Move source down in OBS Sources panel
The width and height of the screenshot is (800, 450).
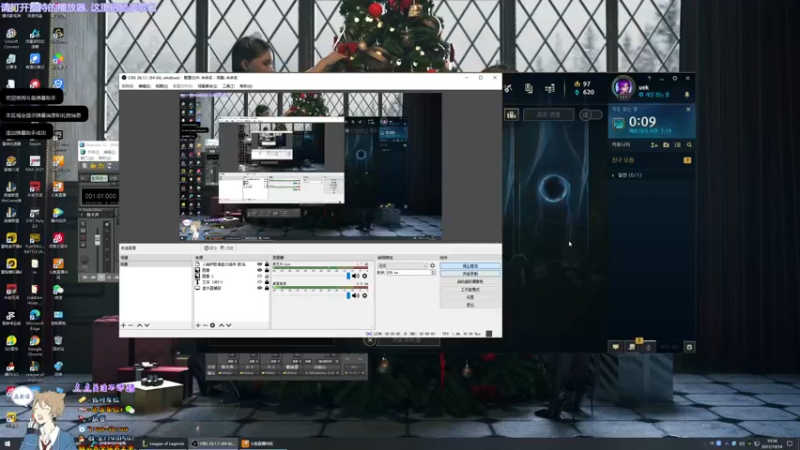(229, 325)
